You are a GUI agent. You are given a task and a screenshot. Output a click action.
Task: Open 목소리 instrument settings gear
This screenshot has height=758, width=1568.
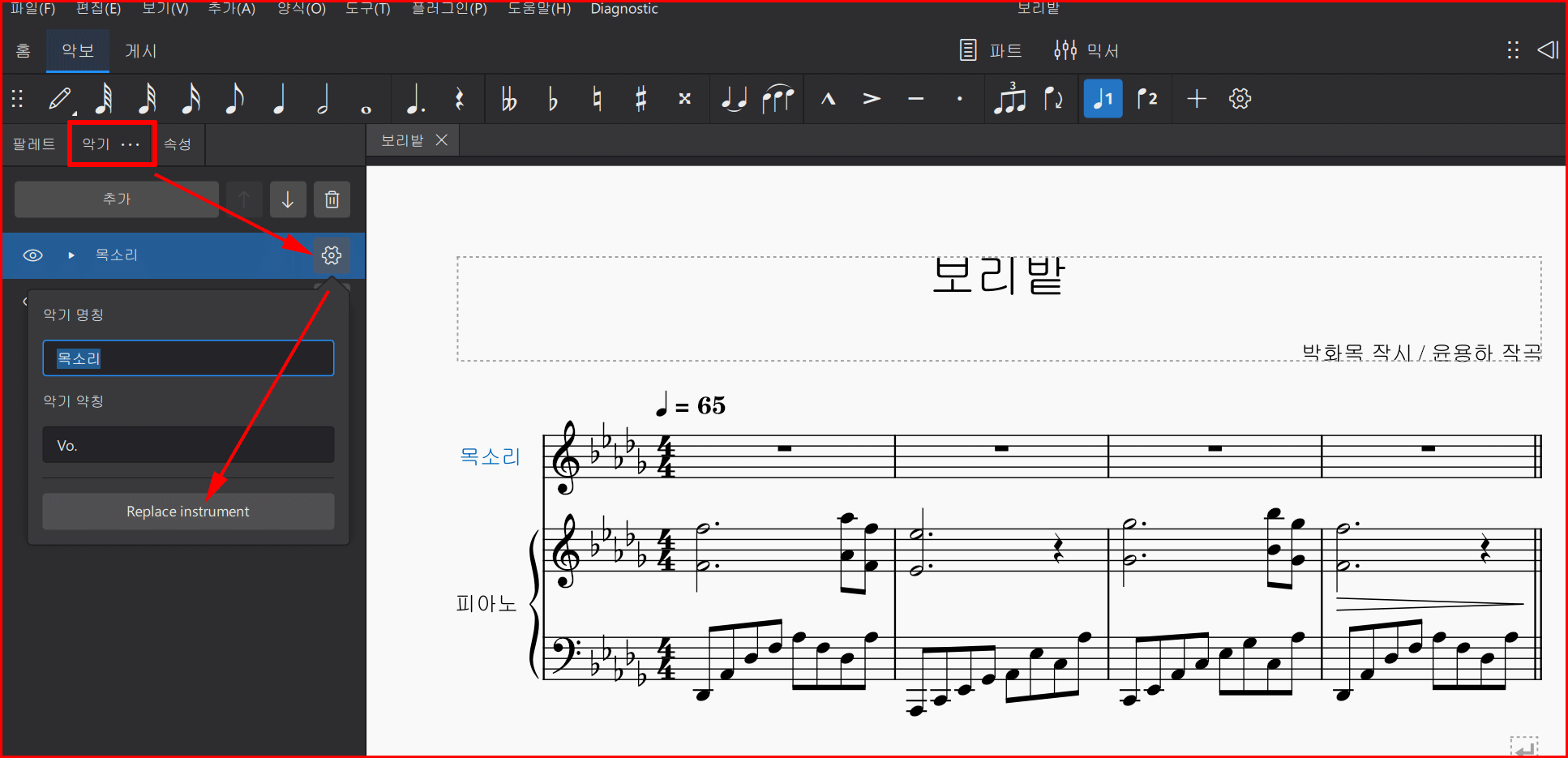(x=332, y=255)
